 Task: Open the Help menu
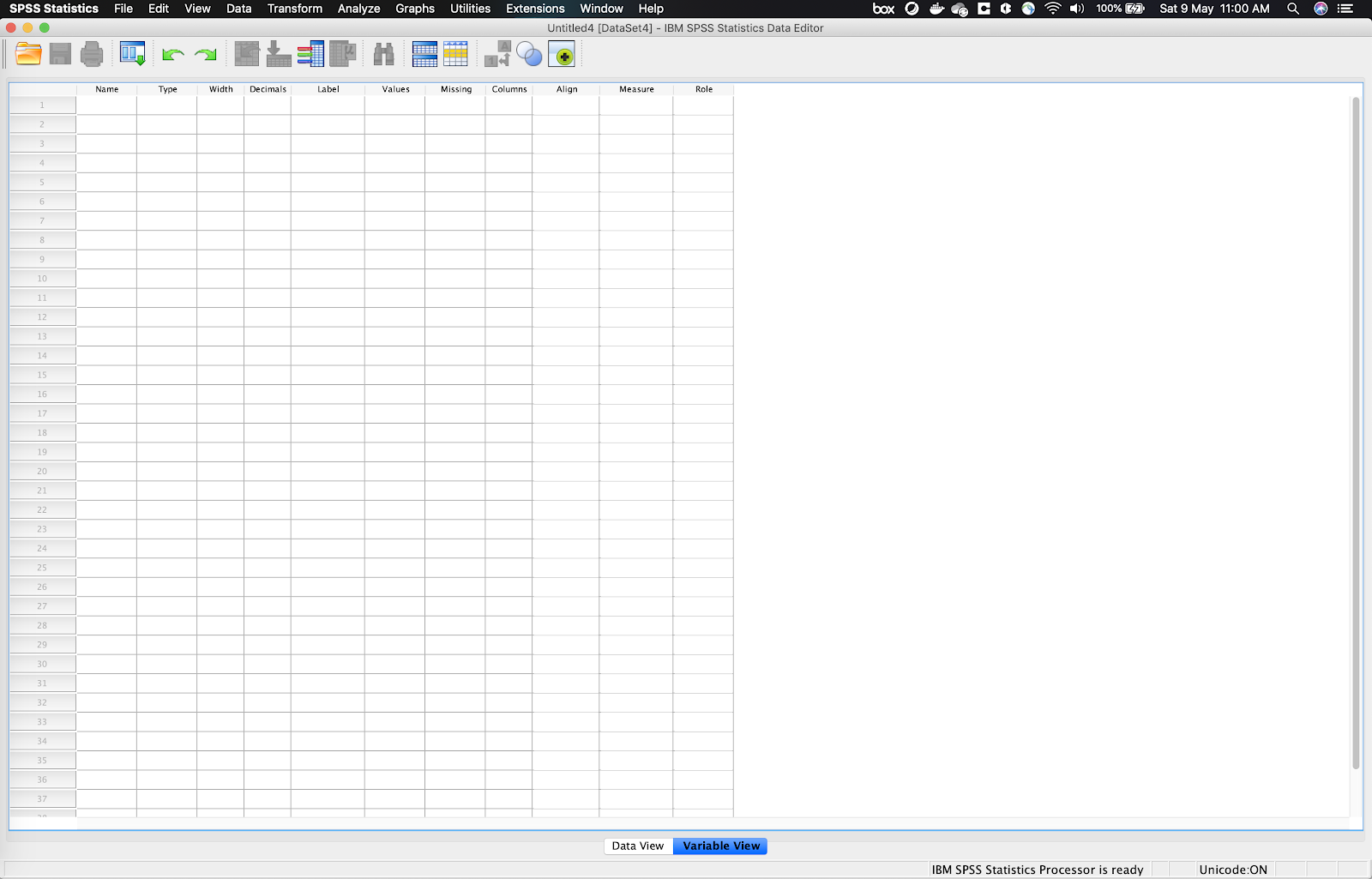tap(651, 9)
